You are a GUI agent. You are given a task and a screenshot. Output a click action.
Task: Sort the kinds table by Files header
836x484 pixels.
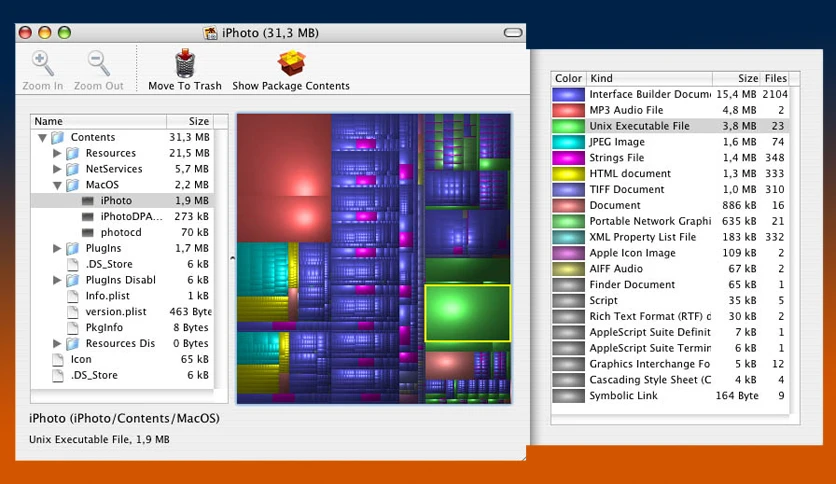click(775, 78)
